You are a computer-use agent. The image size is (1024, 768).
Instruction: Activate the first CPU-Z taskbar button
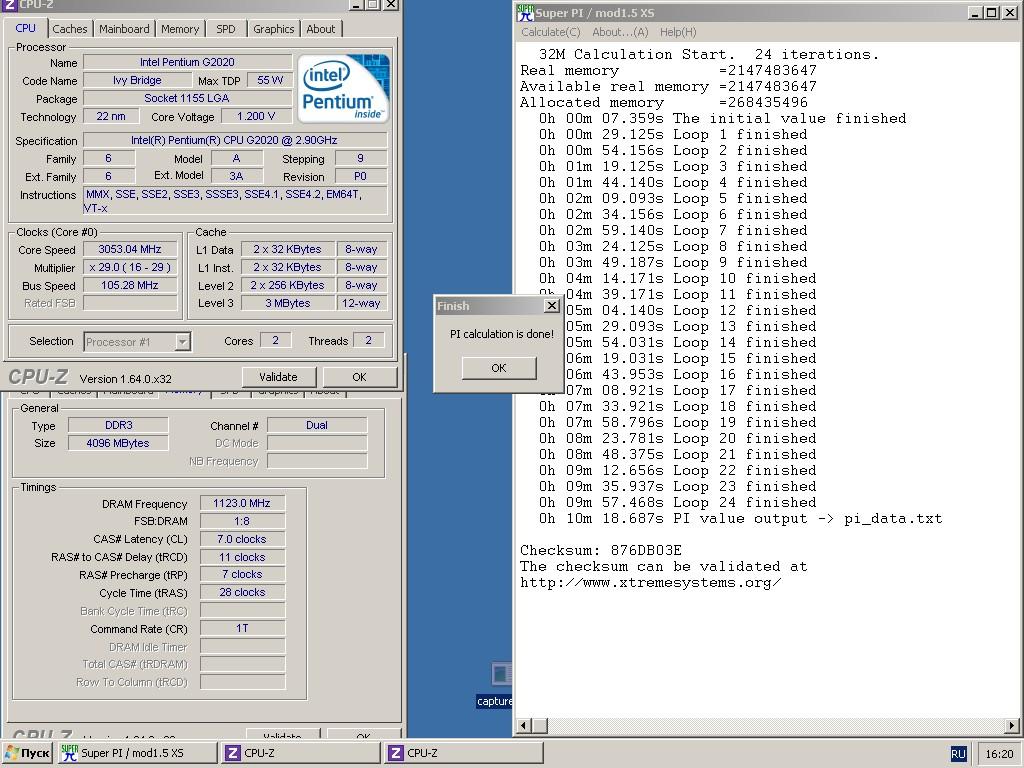point(300,753)
